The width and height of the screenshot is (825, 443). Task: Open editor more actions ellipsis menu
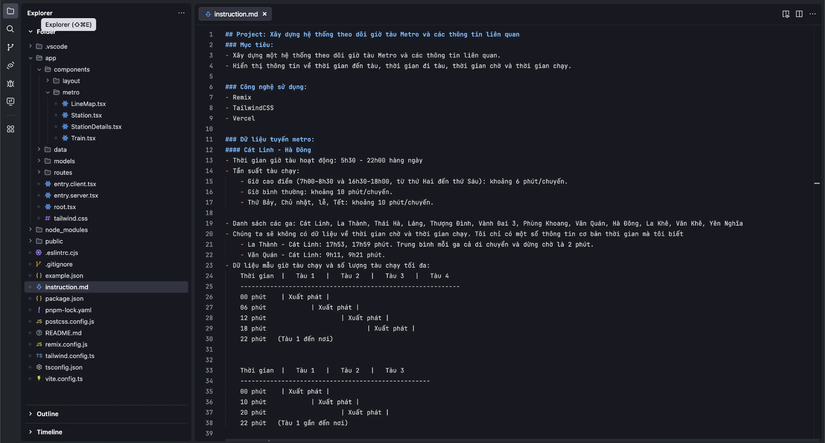(x=813, y=14)
